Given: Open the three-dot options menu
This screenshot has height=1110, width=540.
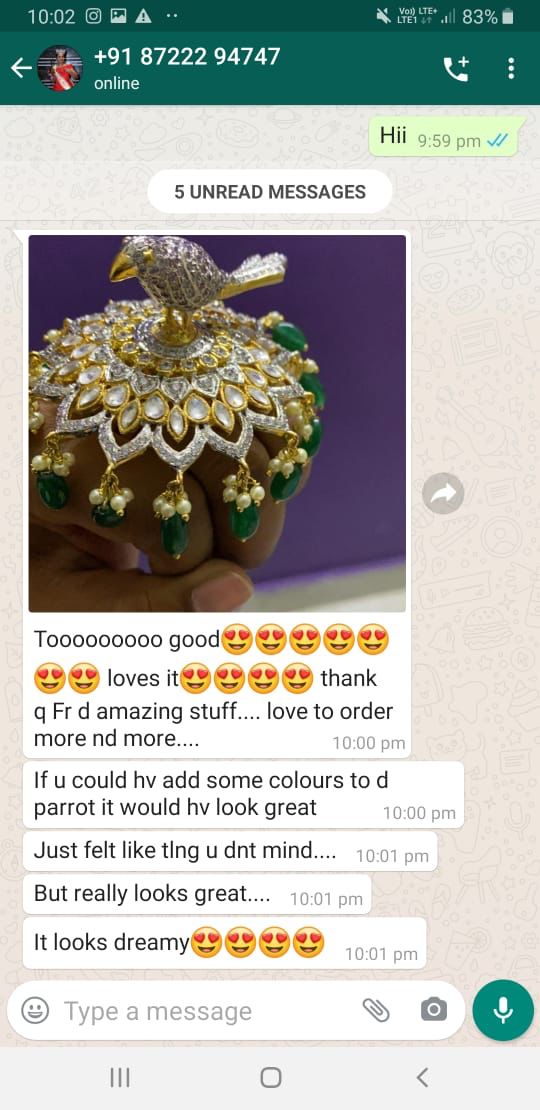Looking at the screenshot, I should 511,69.
